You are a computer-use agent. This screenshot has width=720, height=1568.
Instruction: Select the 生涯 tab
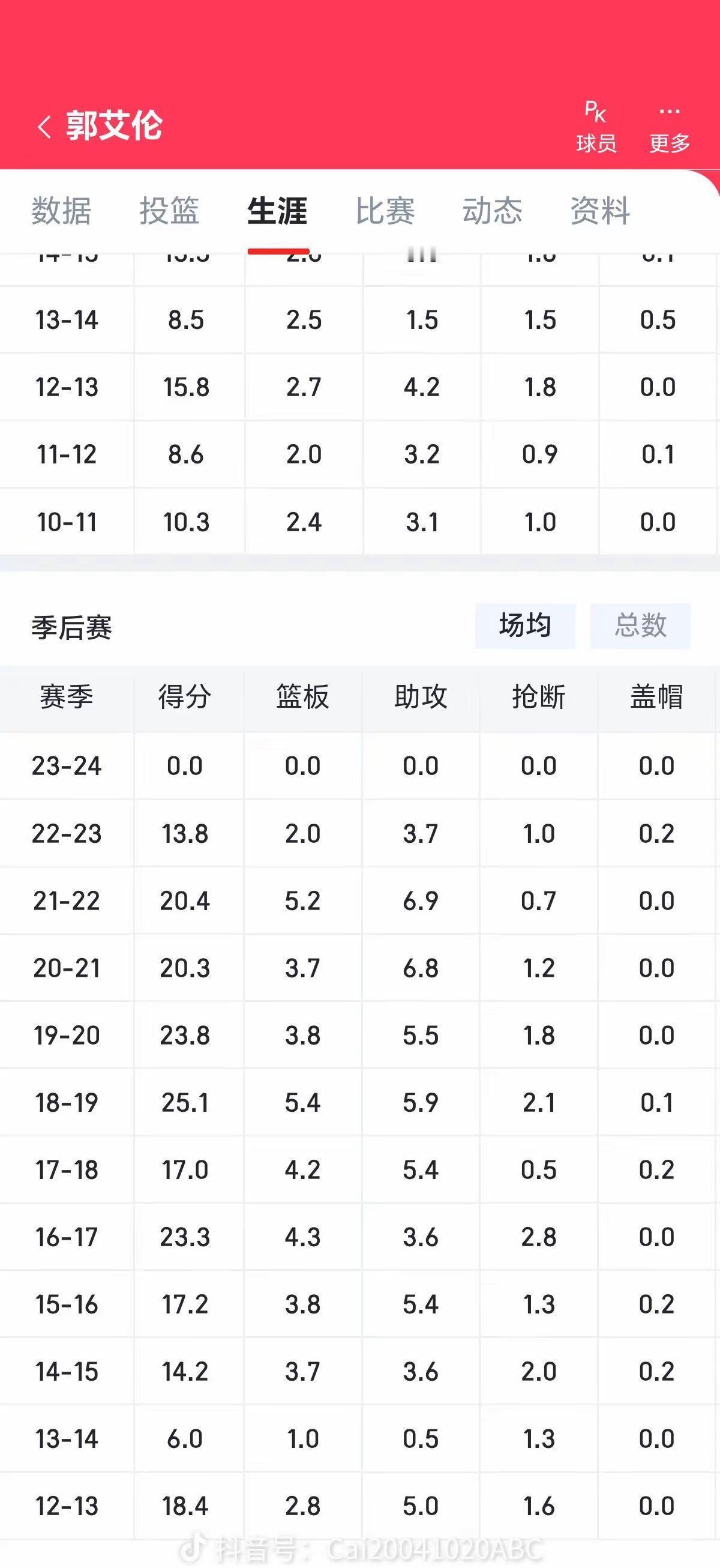coord(278,211)
